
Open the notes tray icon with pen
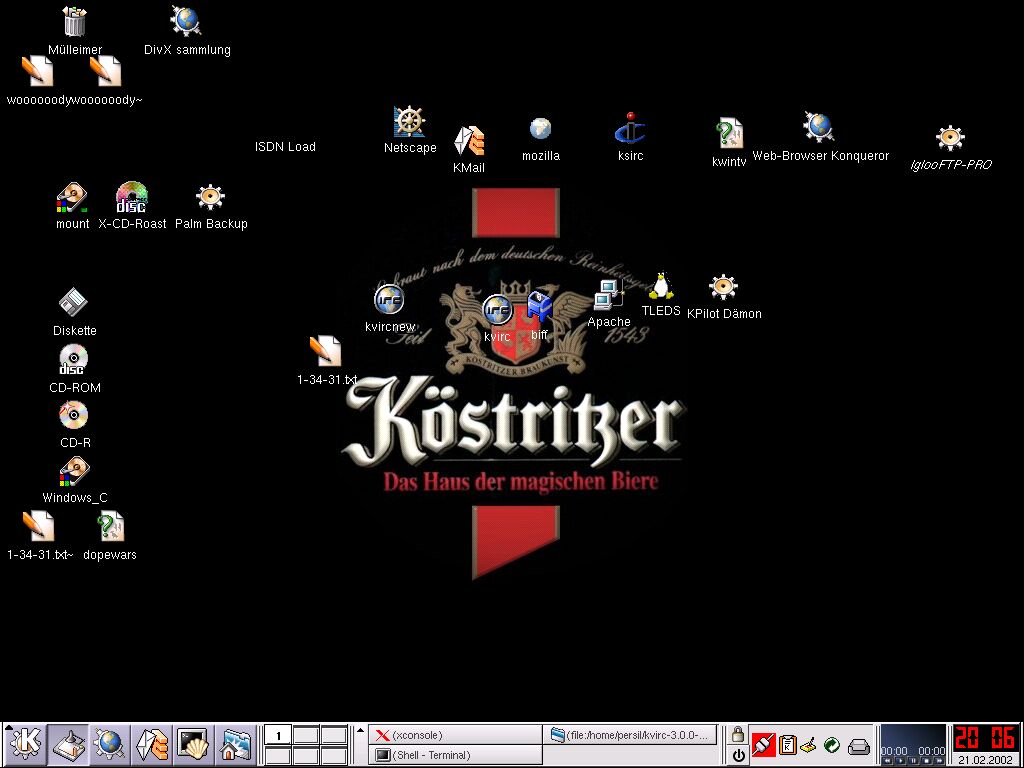pyautogui.click(x=808, y=745)
